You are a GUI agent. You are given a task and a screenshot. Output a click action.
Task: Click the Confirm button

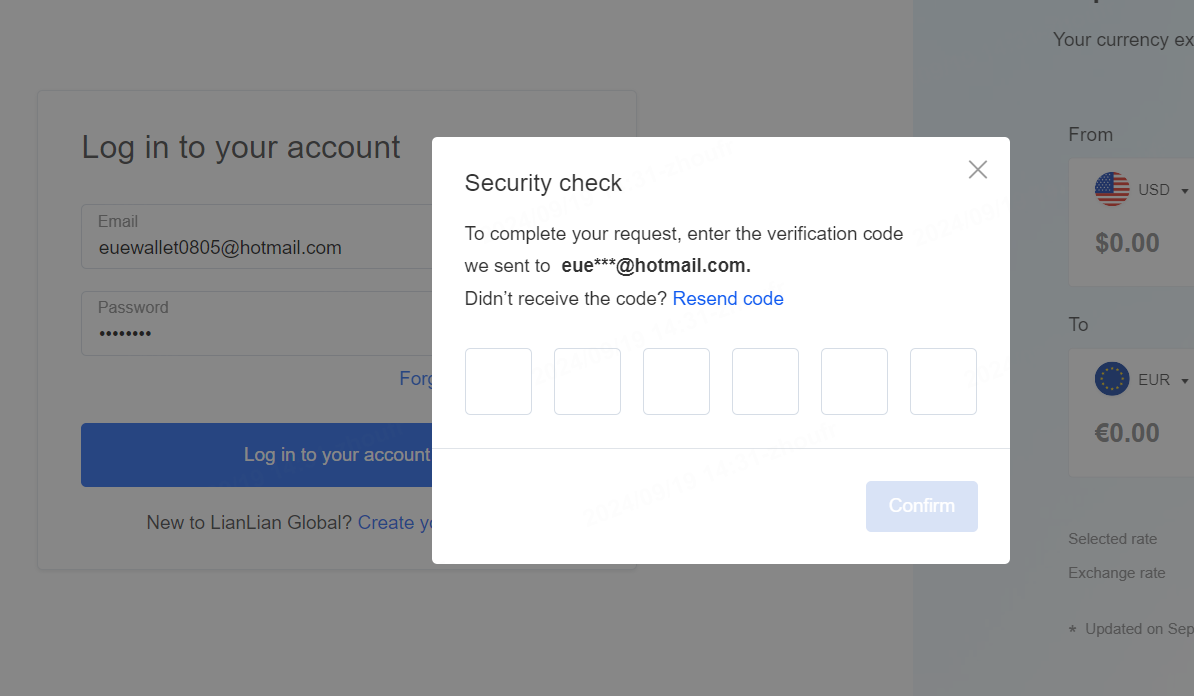(921, 506)
